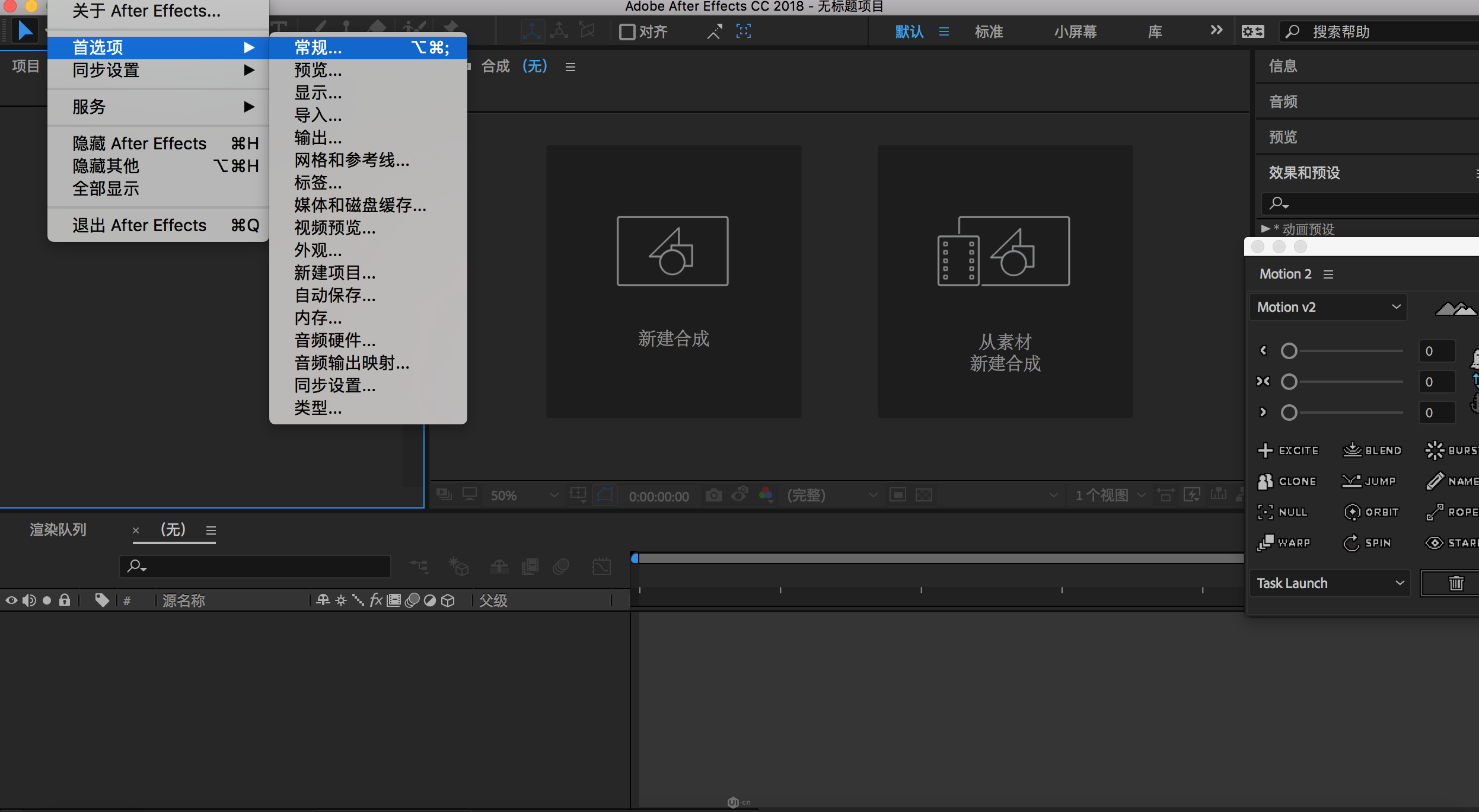Viewport: 1479px width, 812px height.
Task: Open the Motion v2 dropdown
Action: point(1328,307)
